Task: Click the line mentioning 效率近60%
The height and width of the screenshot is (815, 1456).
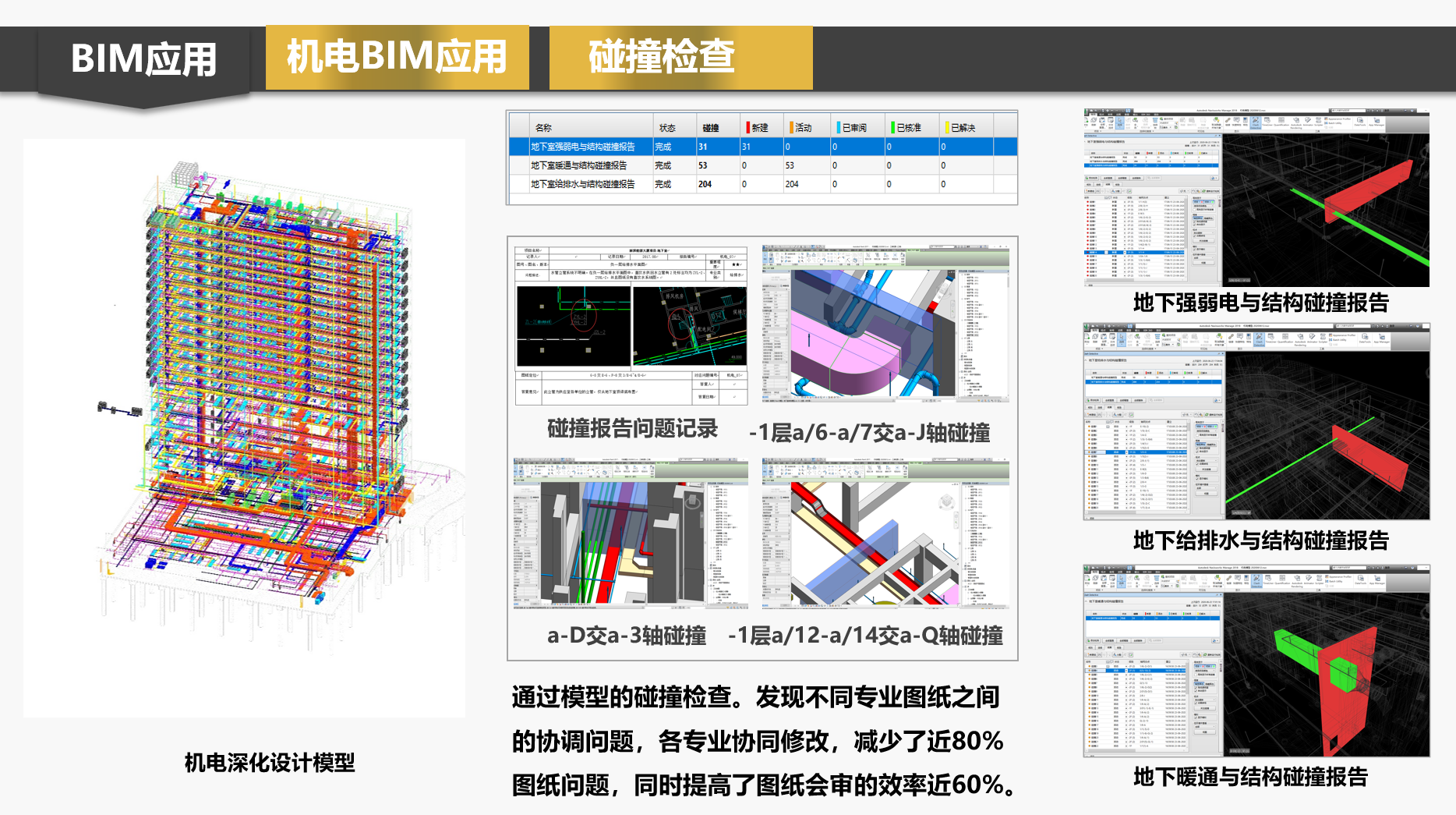Action: [x=765, y=785]
